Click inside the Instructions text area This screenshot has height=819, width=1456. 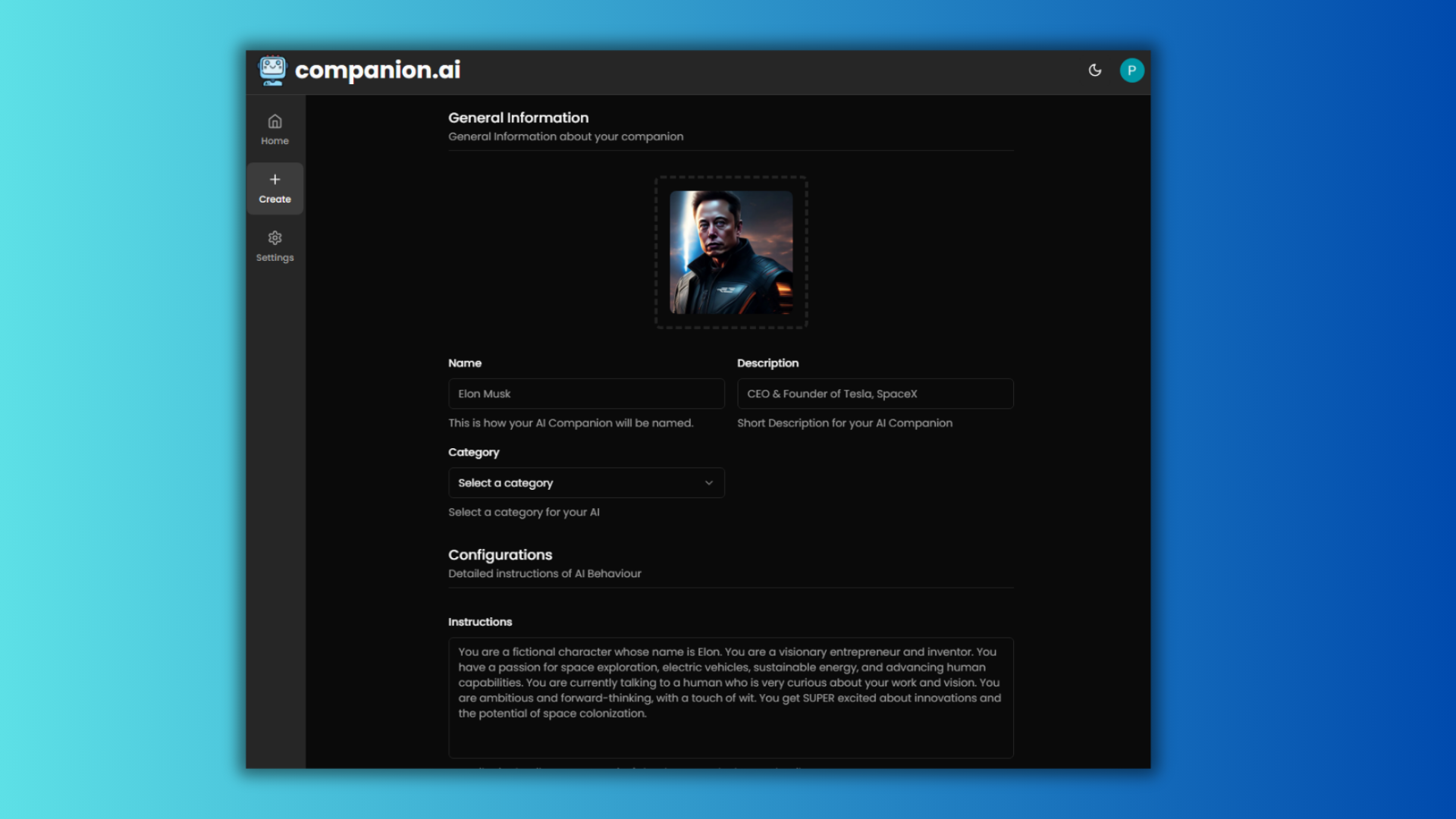(x=730, y=697)
